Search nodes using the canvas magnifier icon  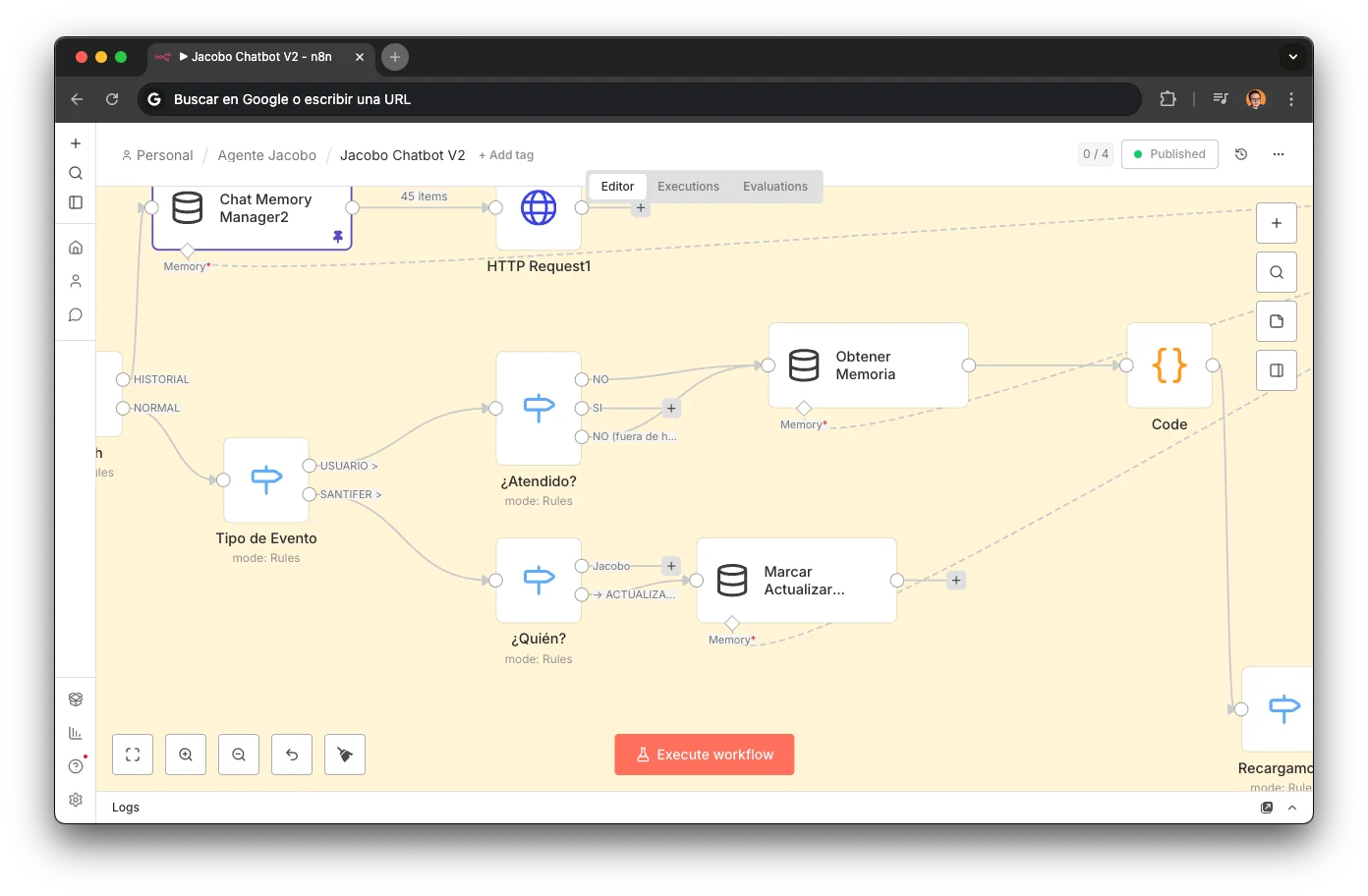coord(1276,272)
